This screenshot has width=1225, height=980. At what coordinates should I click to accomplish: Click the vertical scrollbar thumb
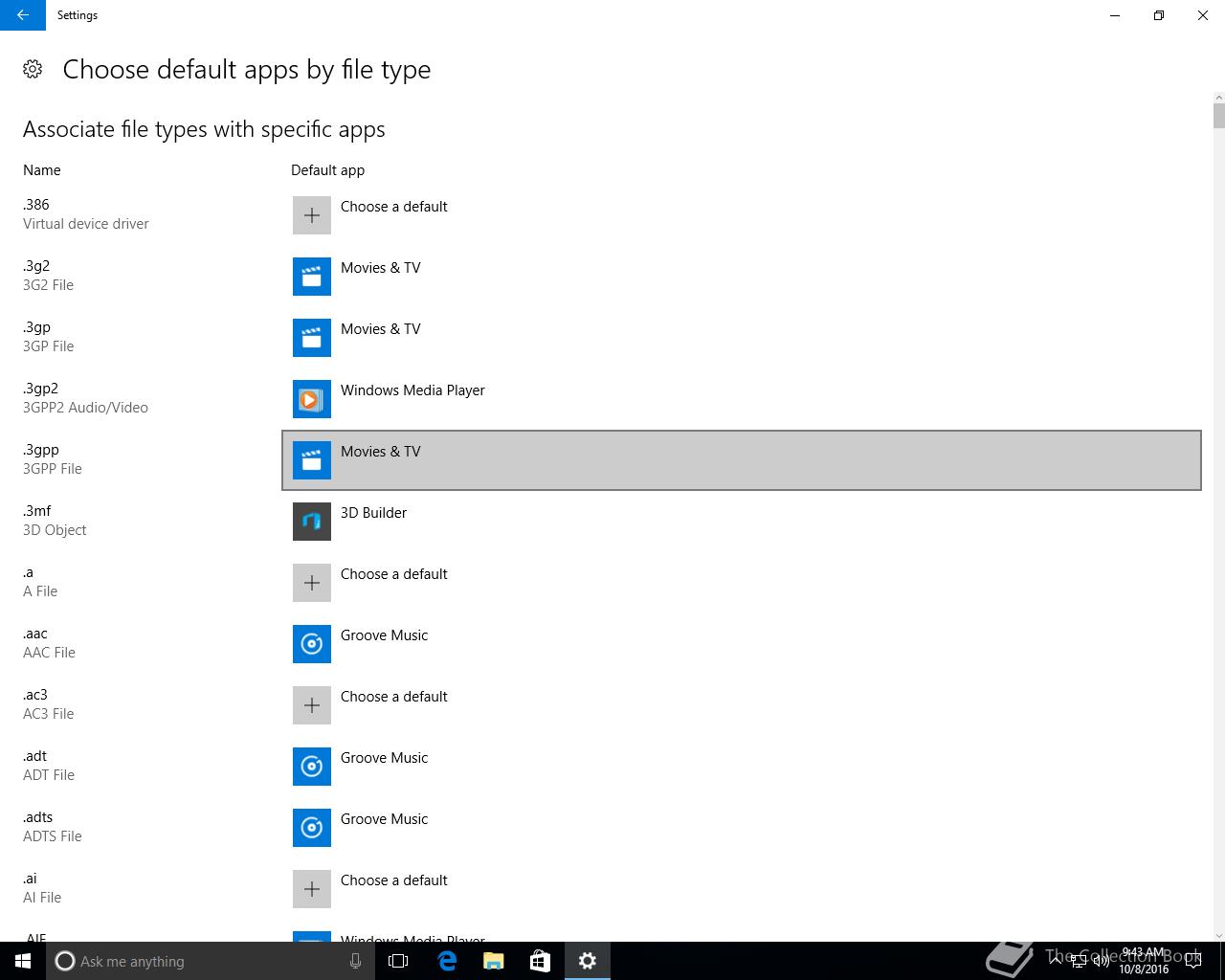point(1218,116)
